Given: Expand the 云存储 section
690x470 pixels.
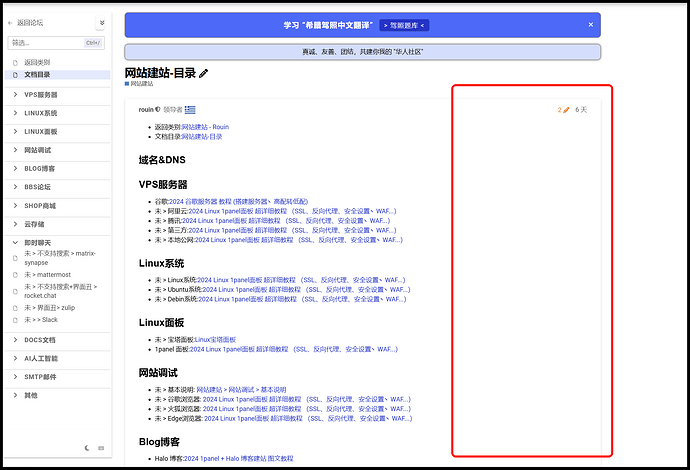Looking at the screenshot, I should tap(34, 224).
